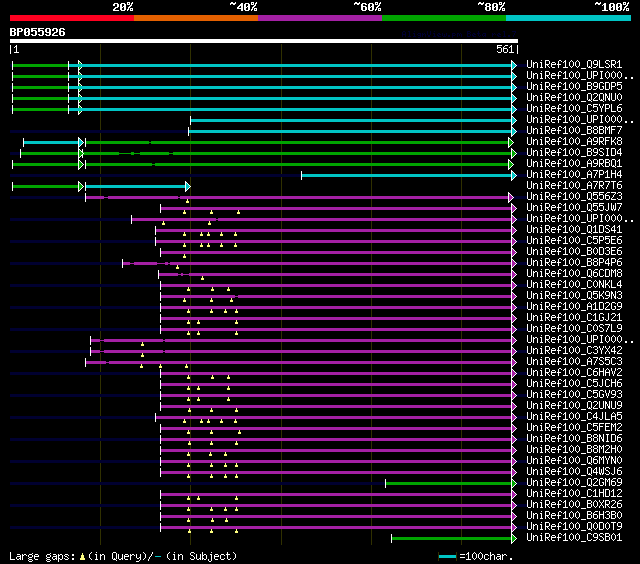The width and height of the screenshot is (640, 564).
Task: Select label UniRef100_Q2UNU9
Action: click(x=574, y=406)
